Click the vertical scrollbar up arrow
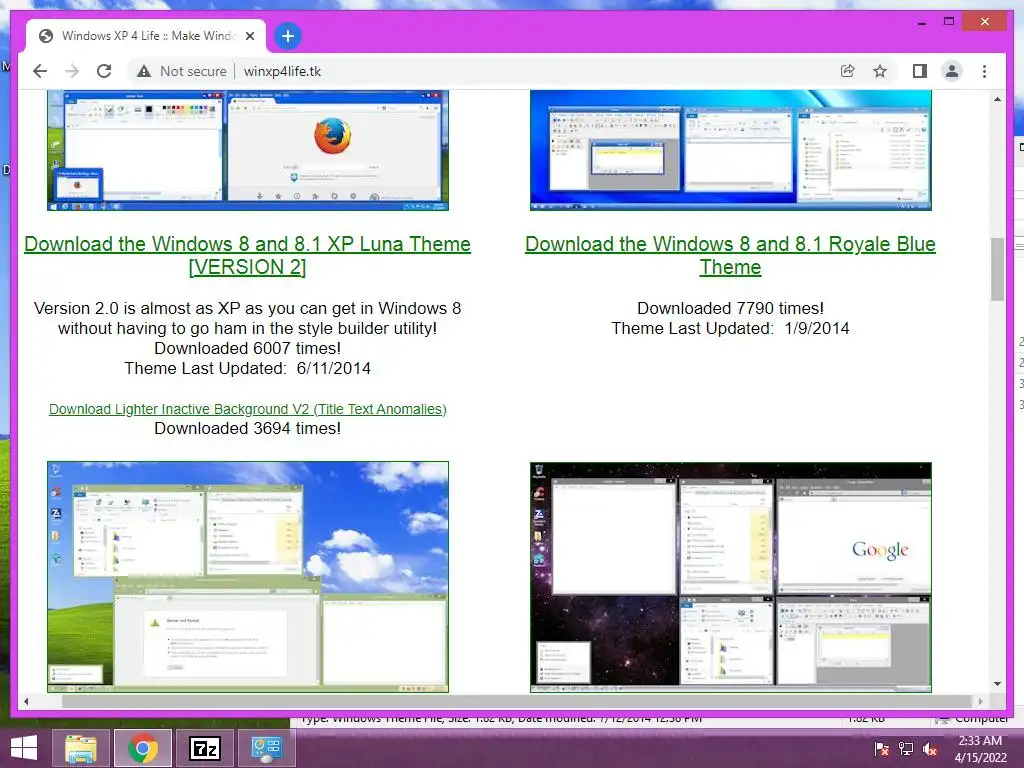The height and width of the screenshot is (768, 1024). pyautogui.click(x=997, y=99)
